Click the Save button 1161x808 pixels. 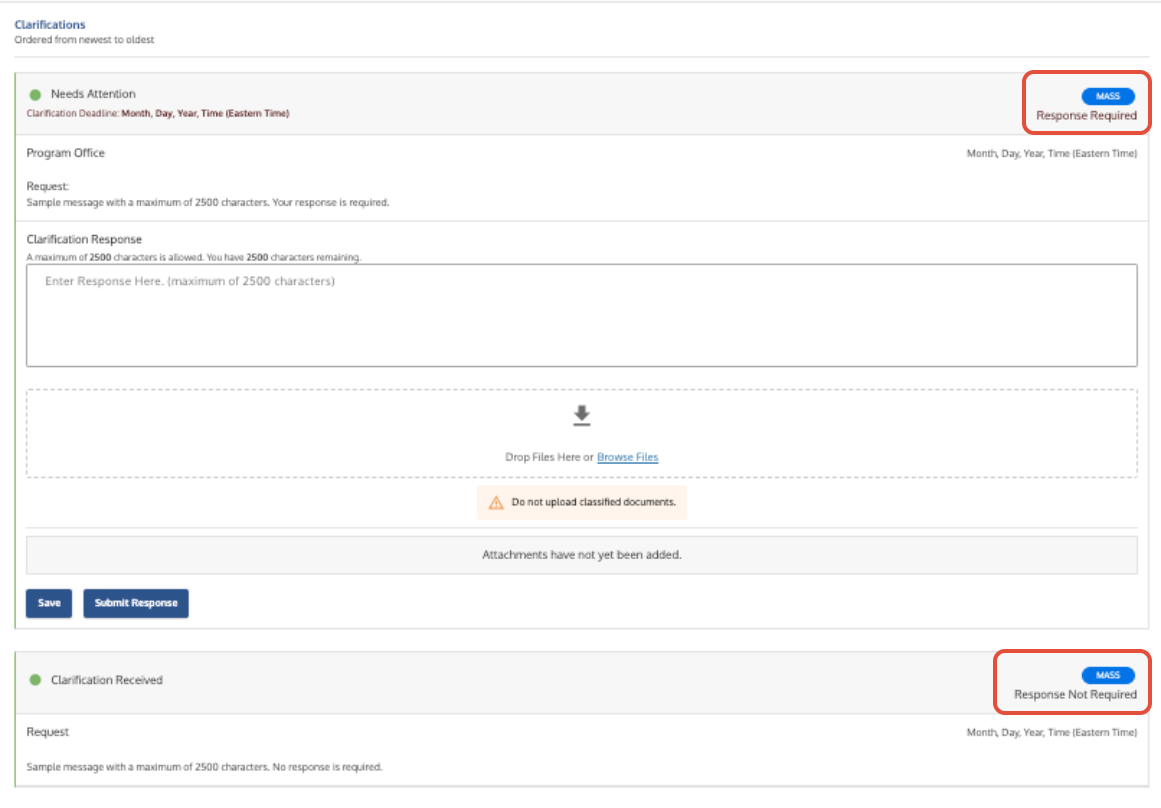[x=48, y=603]
